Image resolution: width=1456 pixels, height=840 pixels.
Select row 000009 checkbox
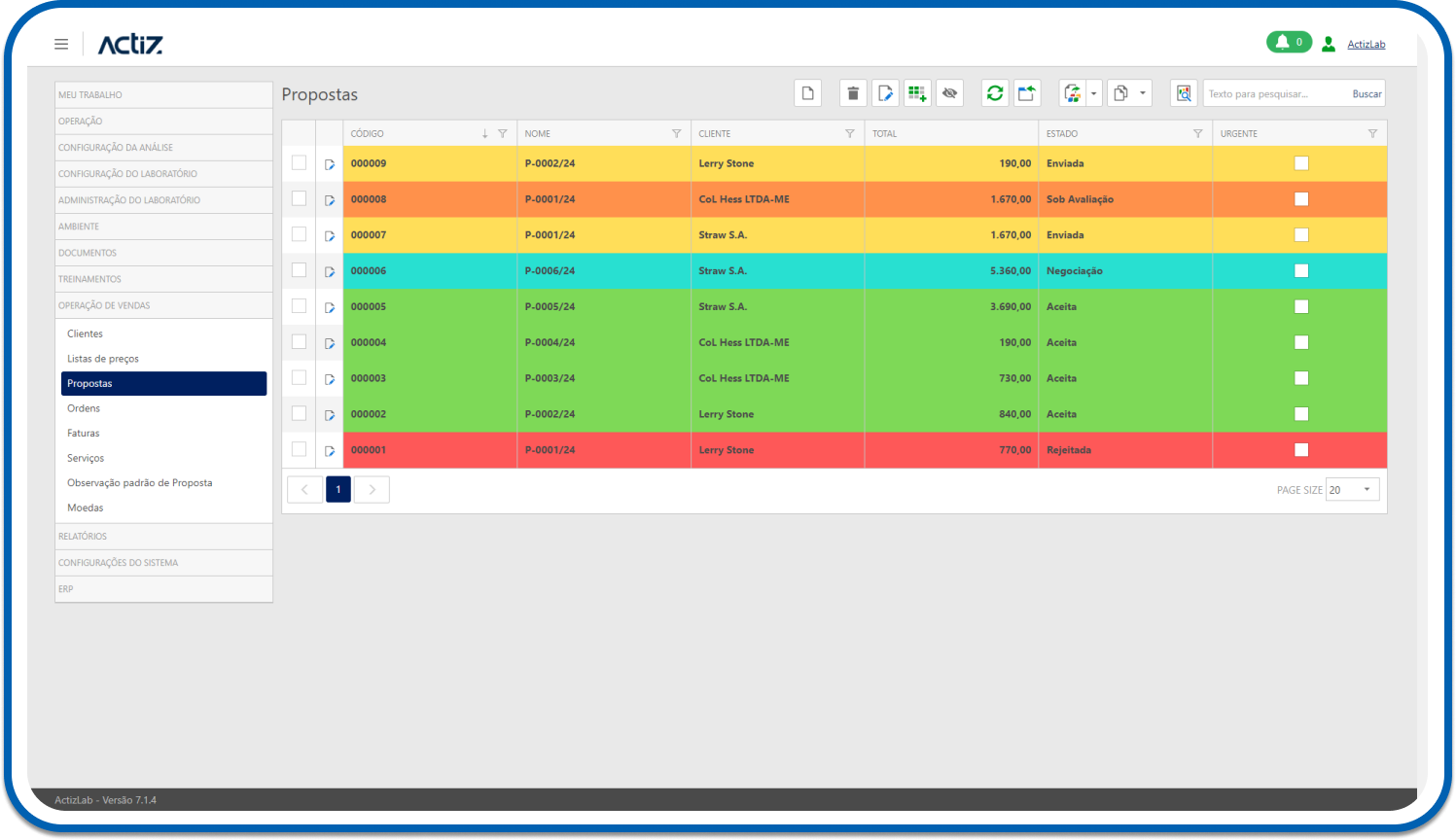point(299,162)
